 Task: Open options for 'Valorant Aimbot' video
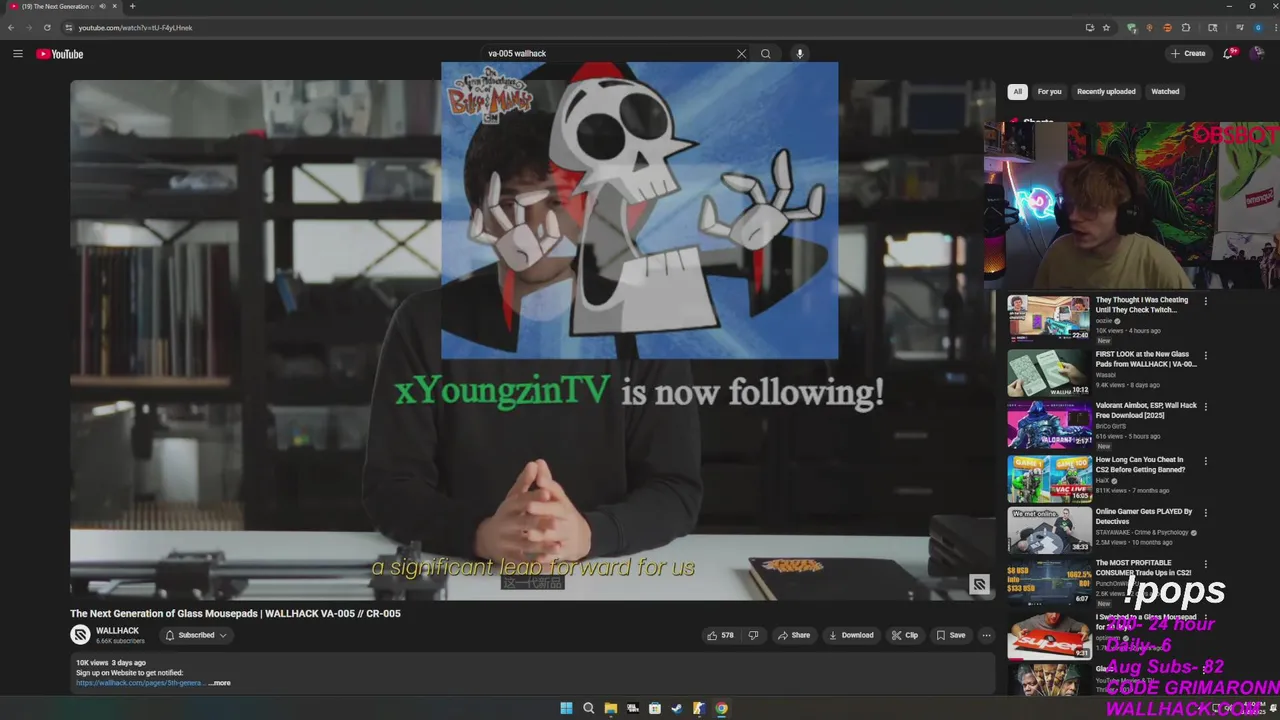tap(1205, 407)
